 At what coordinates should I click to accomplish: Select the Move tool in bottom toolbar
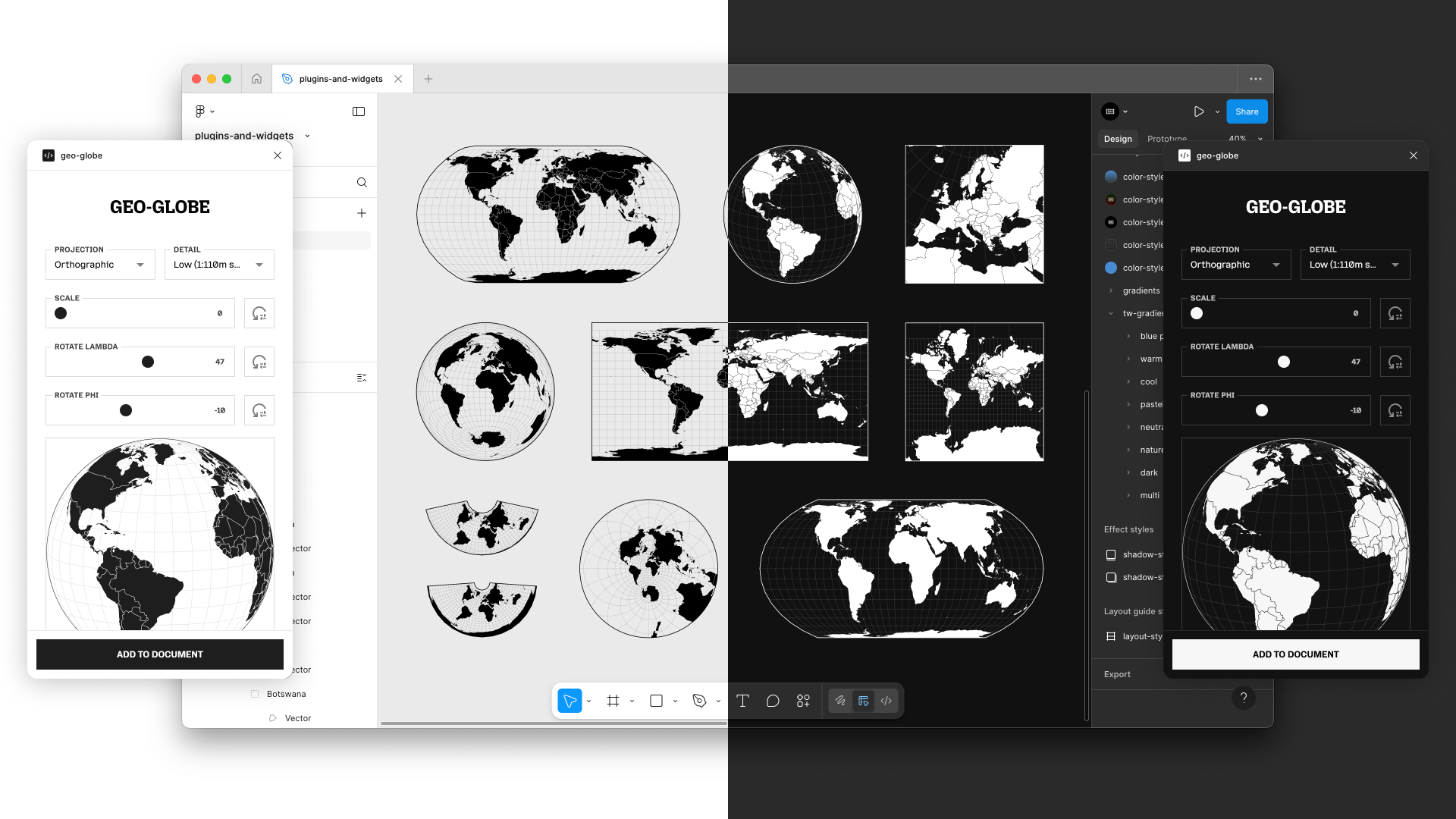570,701
